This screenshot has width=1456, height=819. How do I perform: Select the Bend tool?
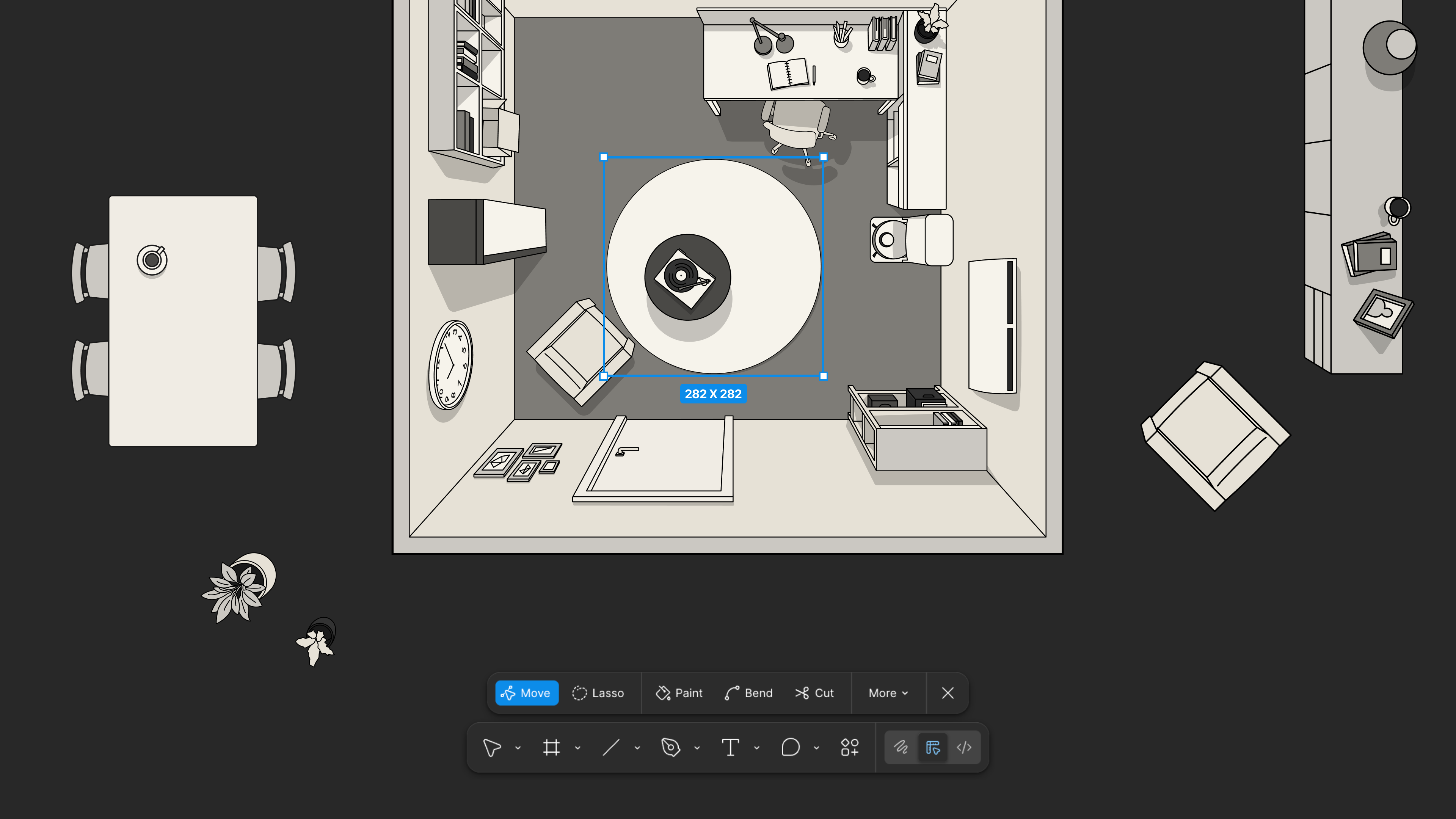click(x=748, y=693)
